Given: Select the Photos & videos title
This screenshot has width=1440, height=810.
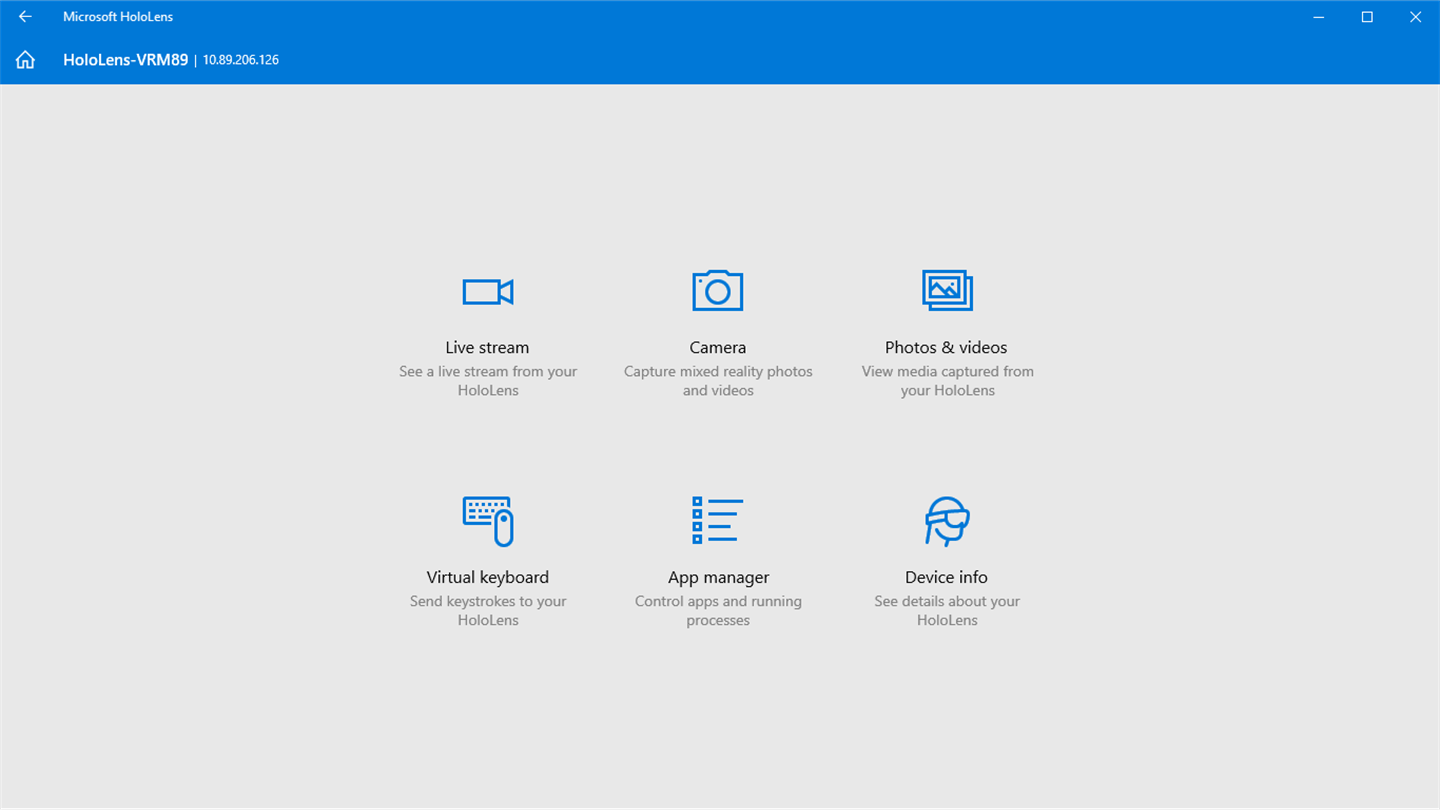Looking at the screenshot, I should click(x=946, y=348).
